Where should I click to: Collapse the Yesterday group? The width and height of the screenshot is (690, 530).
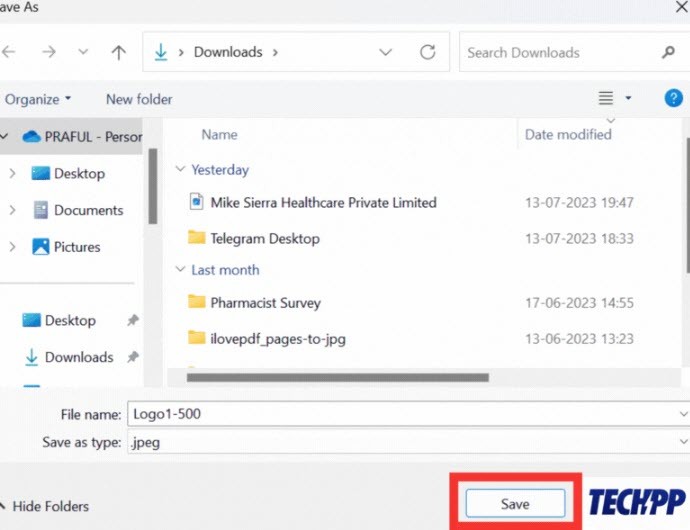(x=180, y=169)
